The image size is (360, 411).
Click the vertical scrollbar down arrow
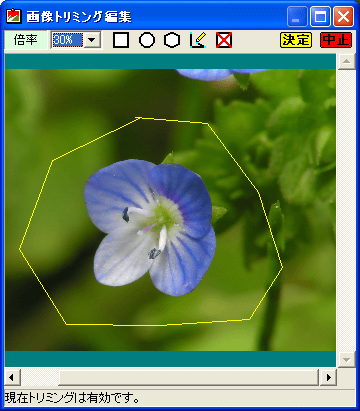(x=346, y=360)
